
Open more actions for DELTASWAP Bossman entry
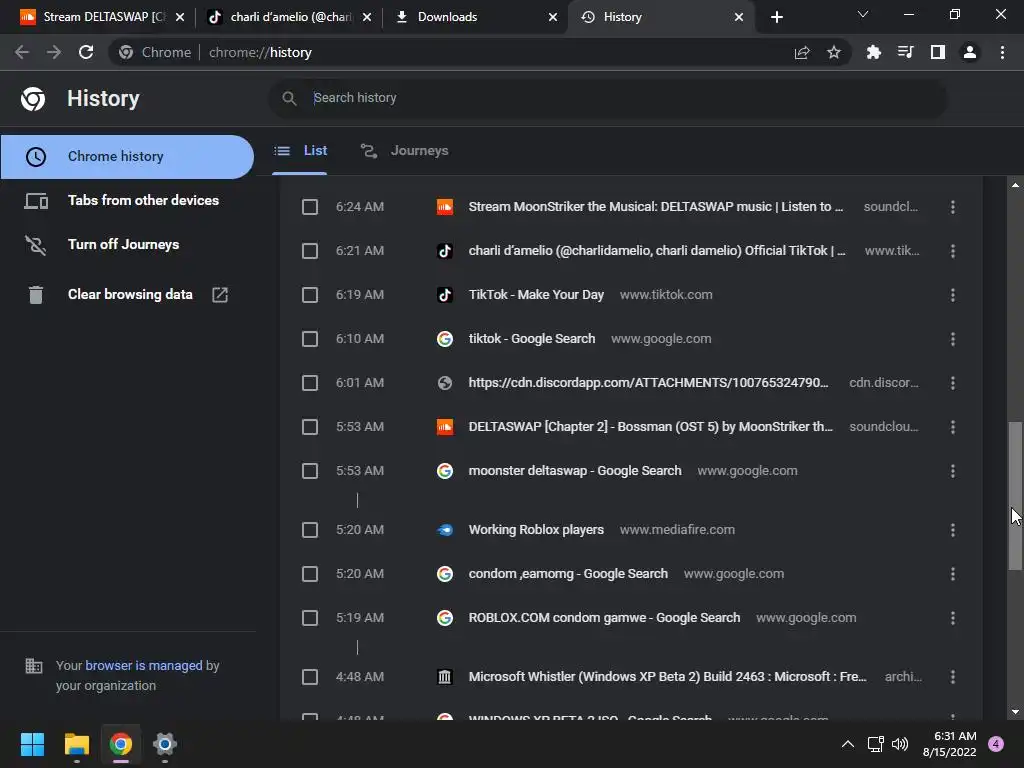click(x=953, y=427)
